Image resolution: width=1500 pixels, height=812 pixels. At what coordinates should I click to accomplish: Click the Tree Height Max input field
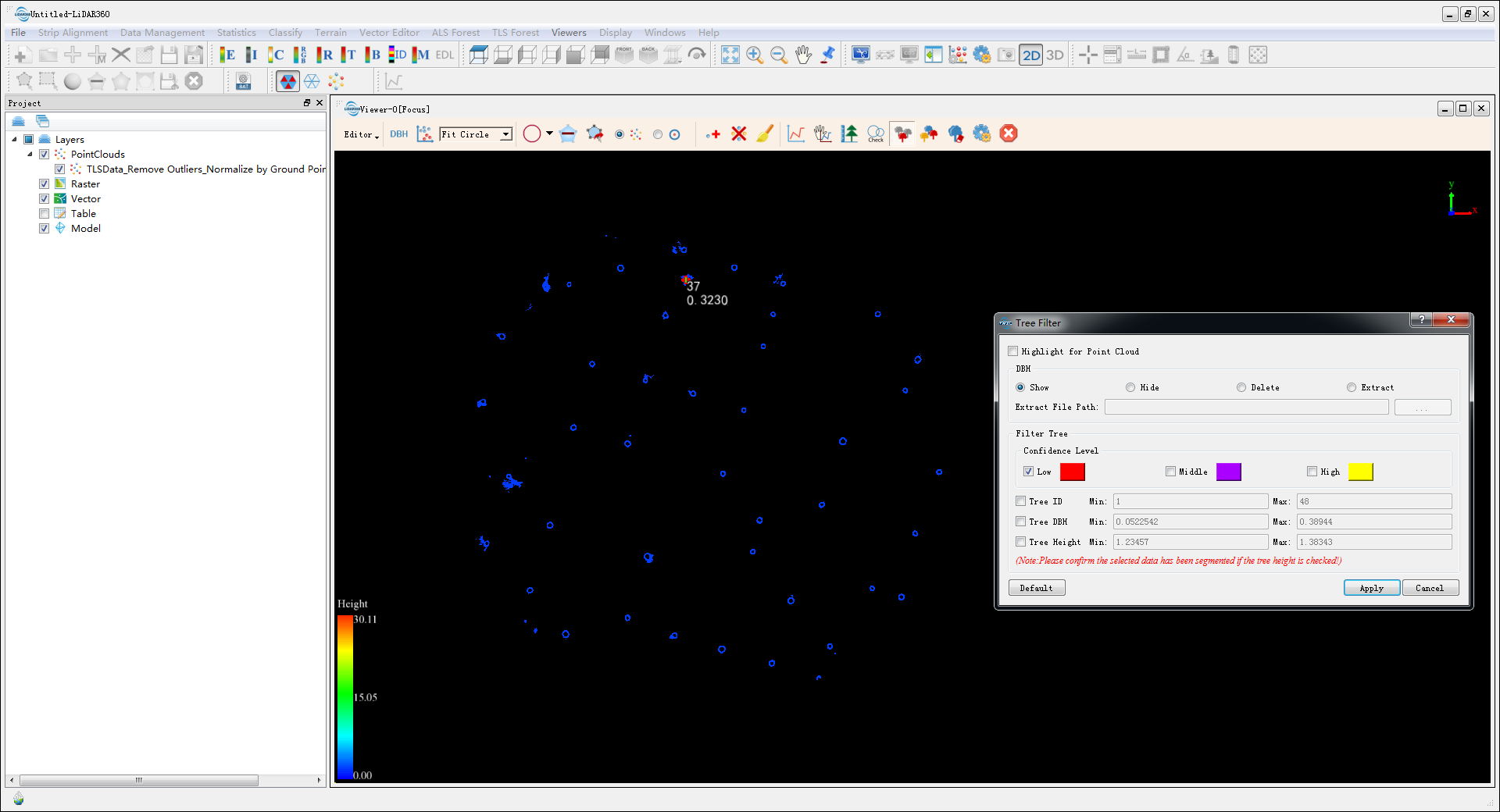(x=1373, y=542)
